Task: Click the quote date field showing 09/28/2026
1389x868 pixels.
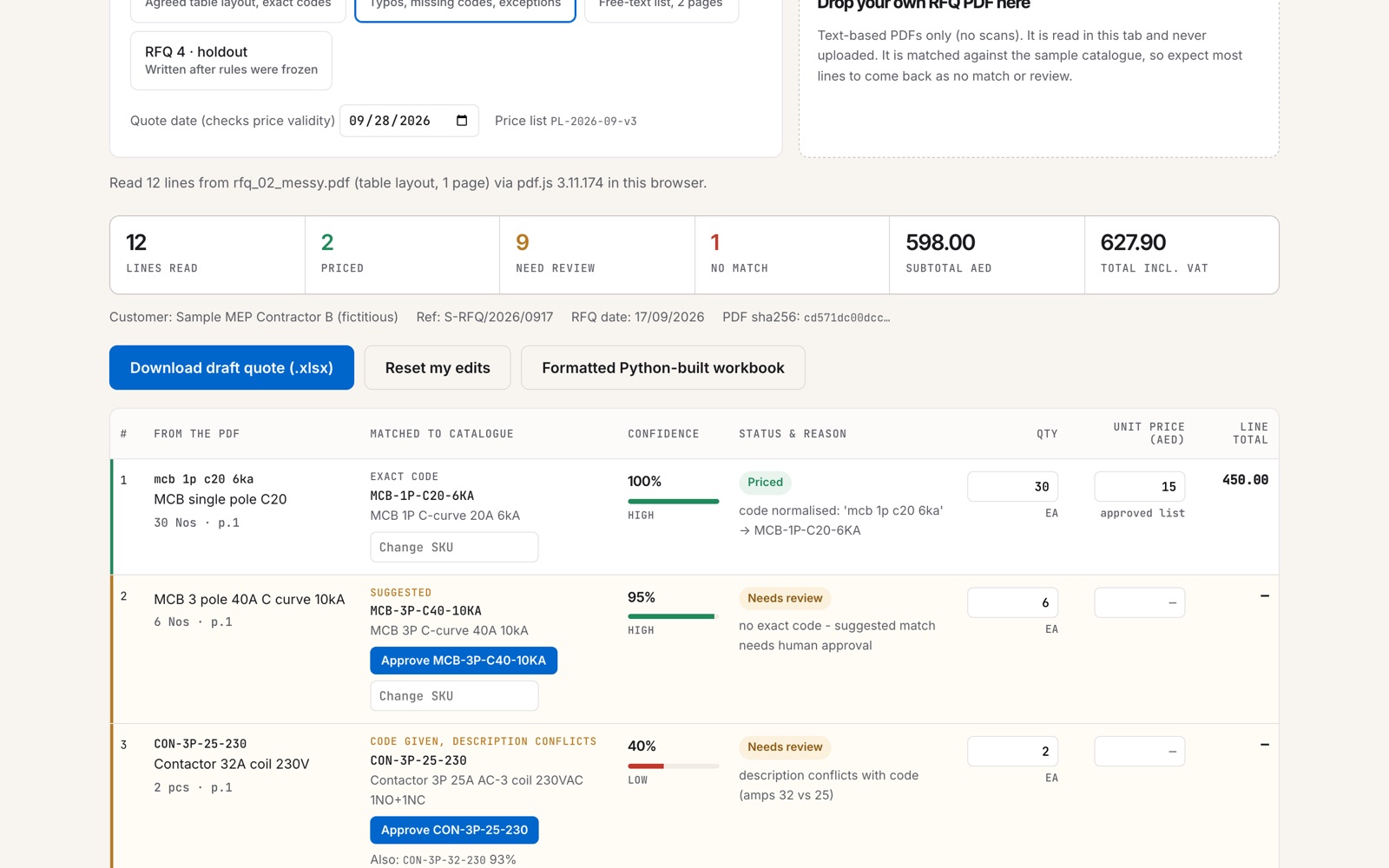Action: coord(409,121)
